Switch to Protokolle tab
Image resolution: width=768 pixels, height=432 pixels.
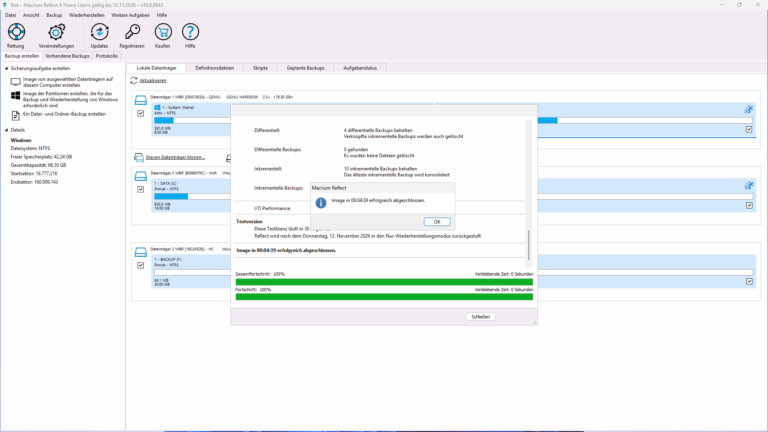(x=107, y=56)
